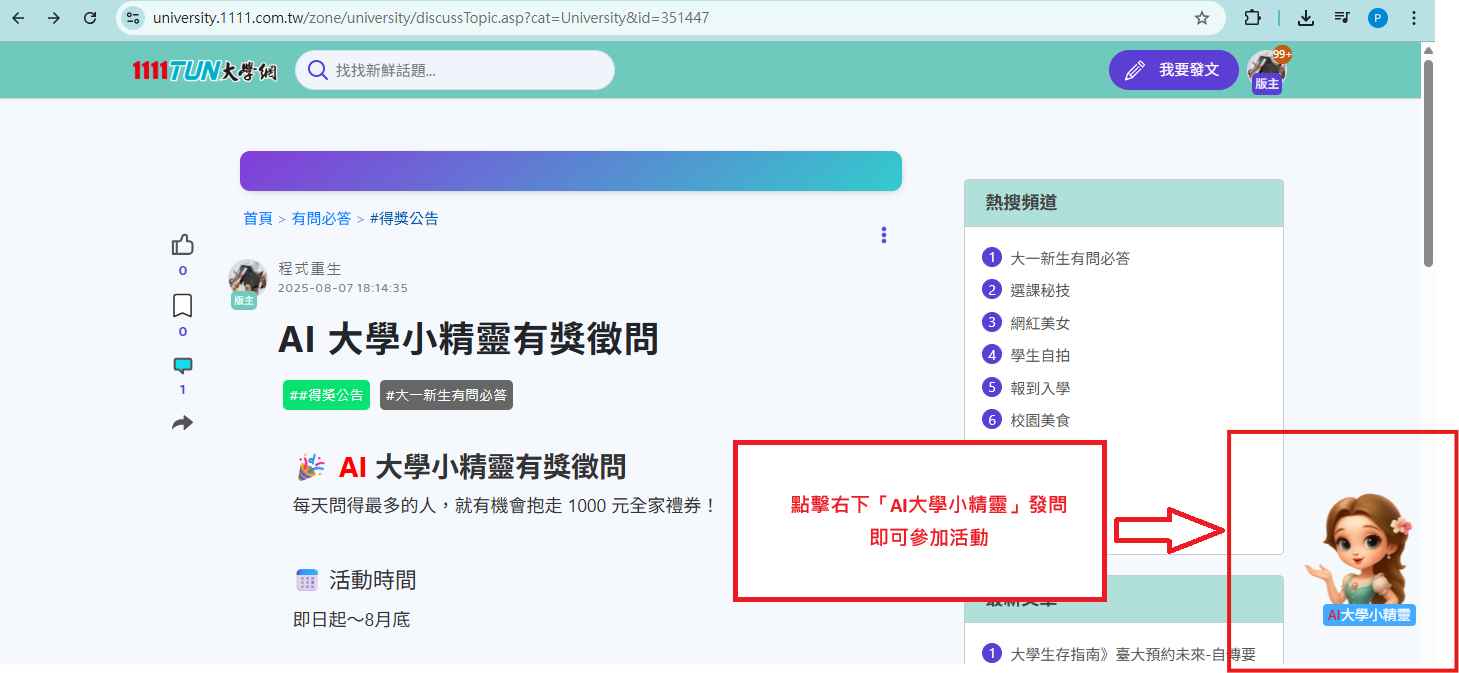Image resolution: width=1459 pixels, height=673 pixels.
Task: Click the search magnifier icon
Action: pos(317,69)
